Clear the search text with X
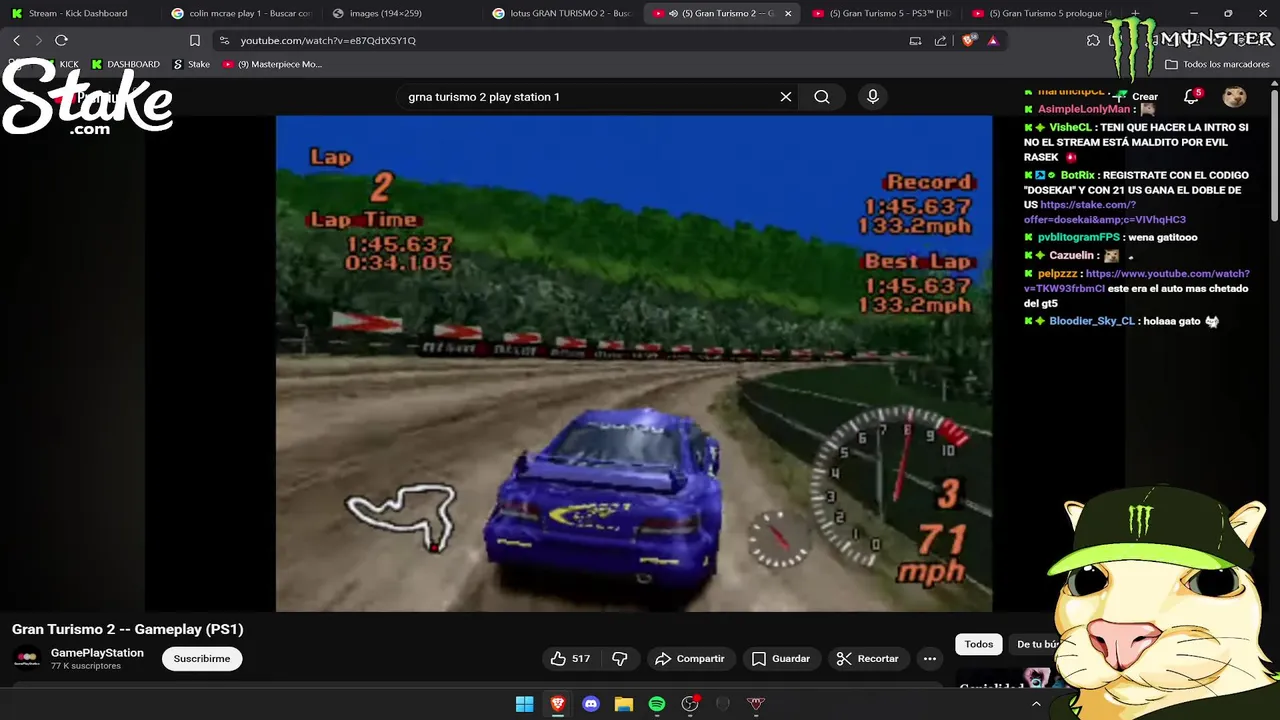This screenshot has width=1280, height=720. click(786, 97)
